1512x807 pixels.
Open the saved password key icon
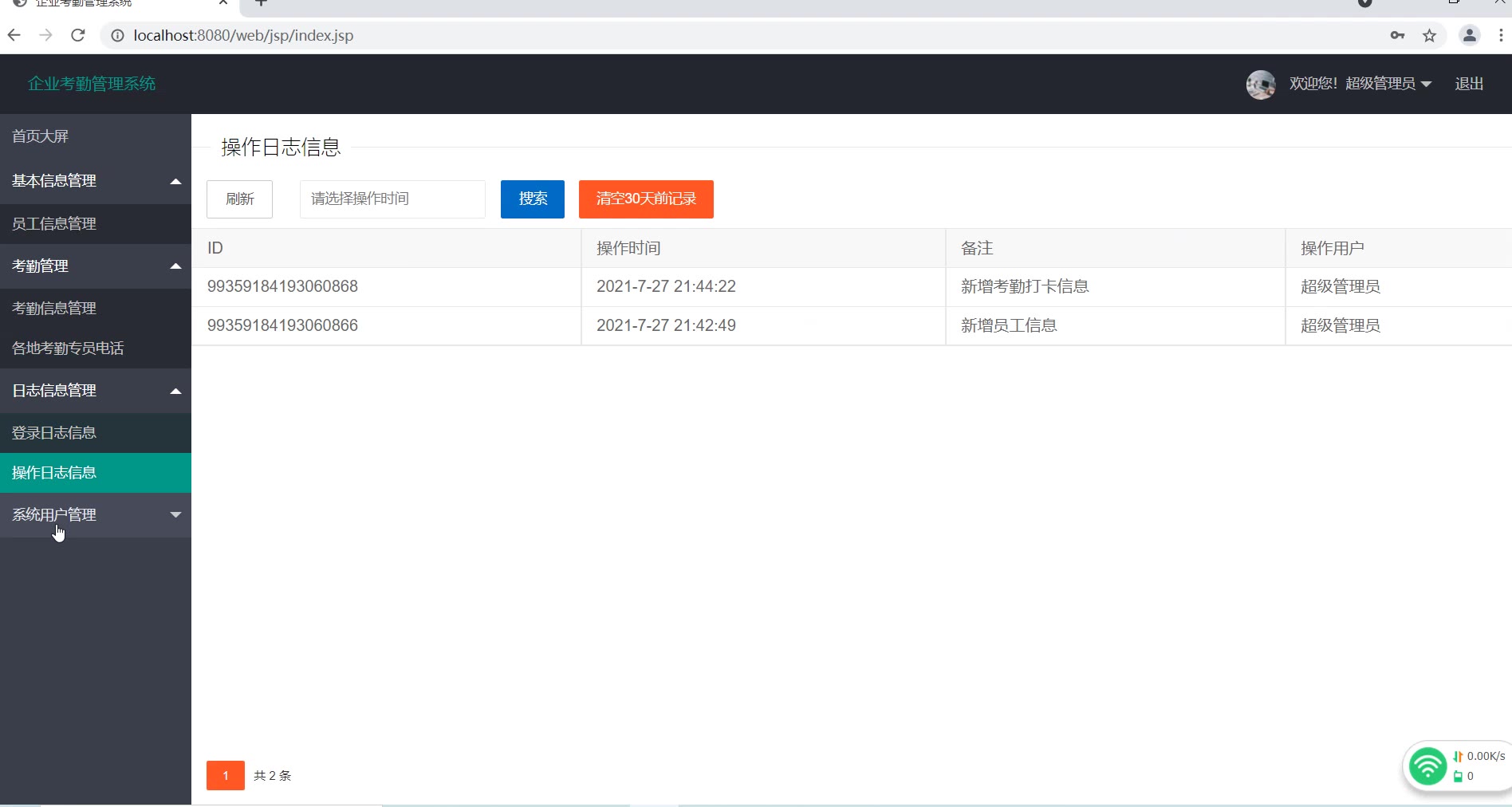(1397, 35)
